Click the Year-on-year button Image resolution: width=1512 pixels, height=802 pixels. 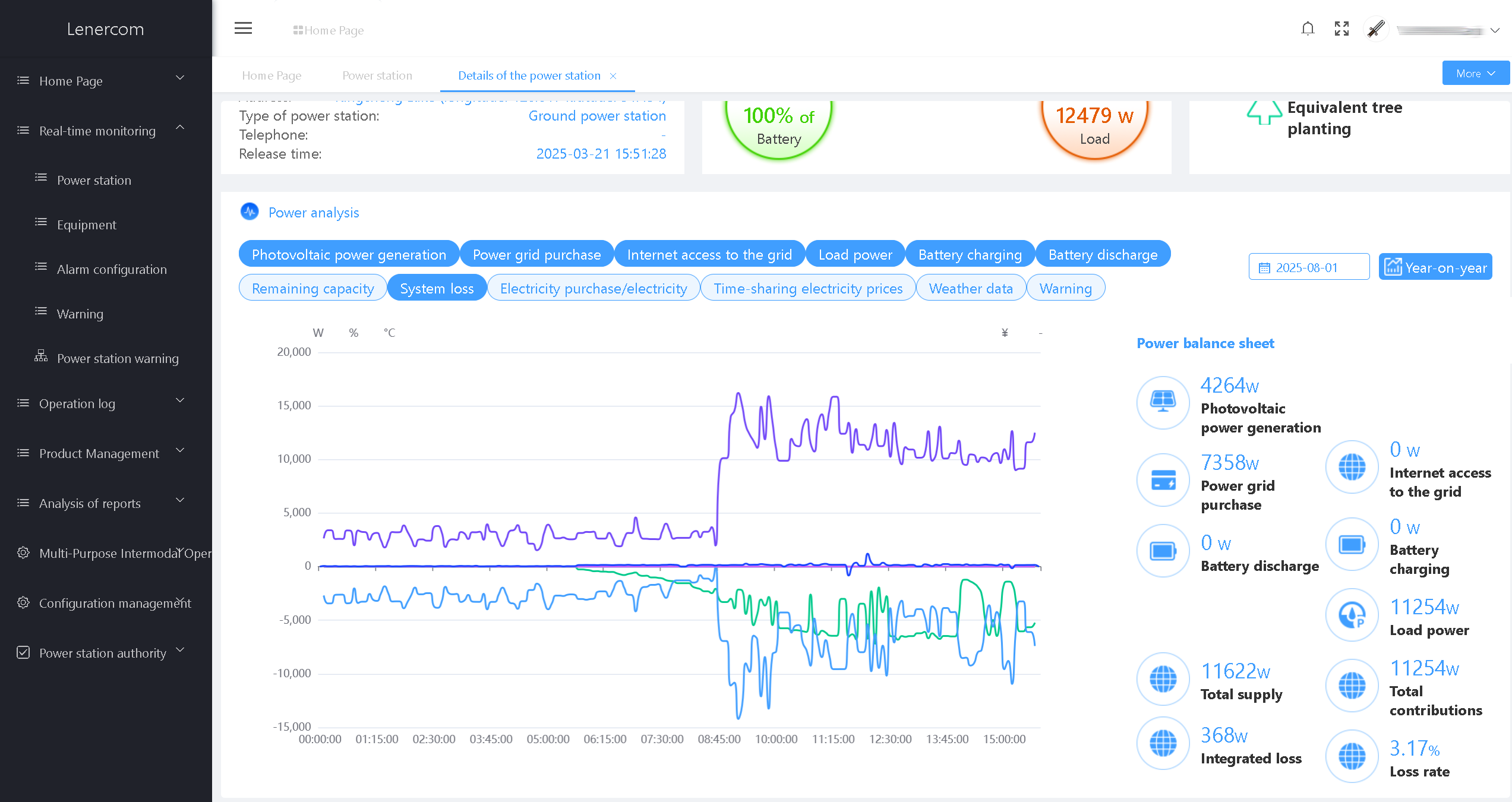tap(1435, 267)
